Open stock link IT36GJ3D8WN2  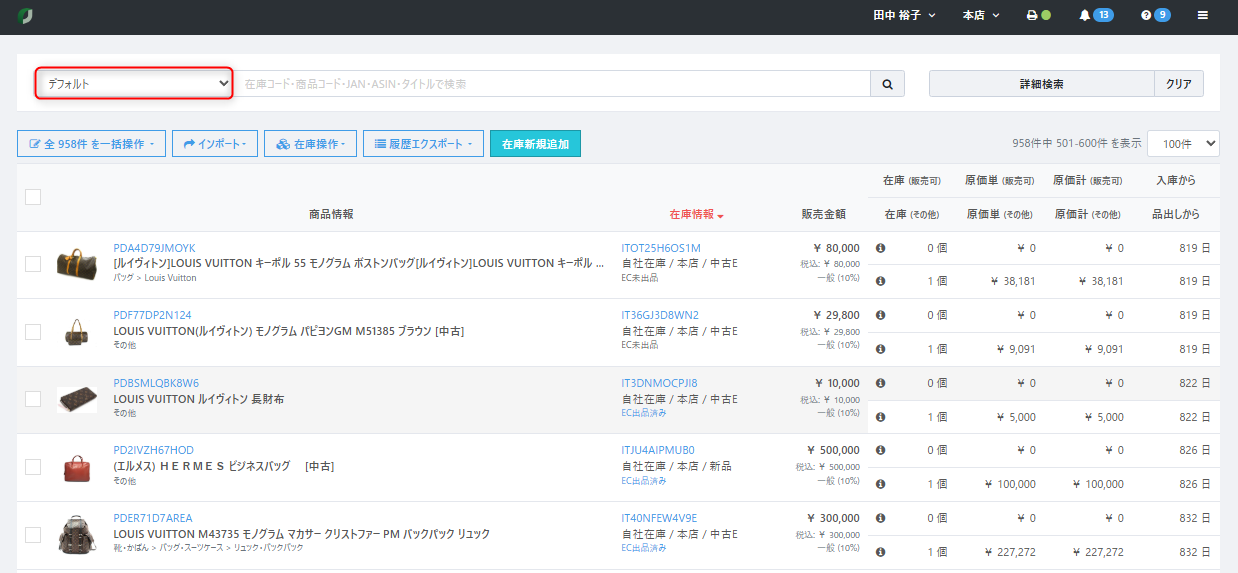click(x=660, y=315)
